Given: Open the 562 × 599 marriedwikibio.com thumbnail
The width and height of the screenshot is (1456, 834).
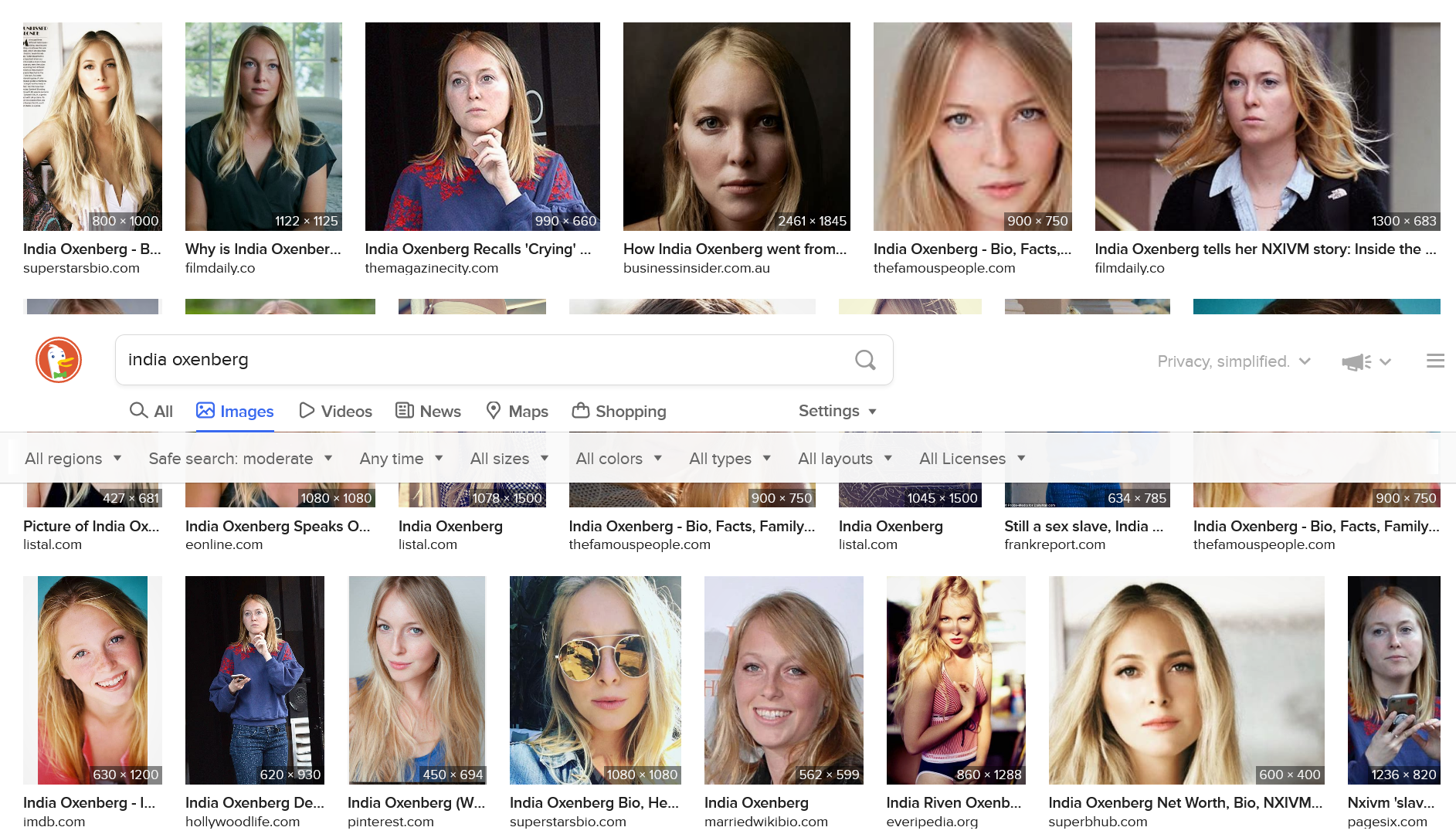Looking at the screenshot, I should (x=784, y=680).
